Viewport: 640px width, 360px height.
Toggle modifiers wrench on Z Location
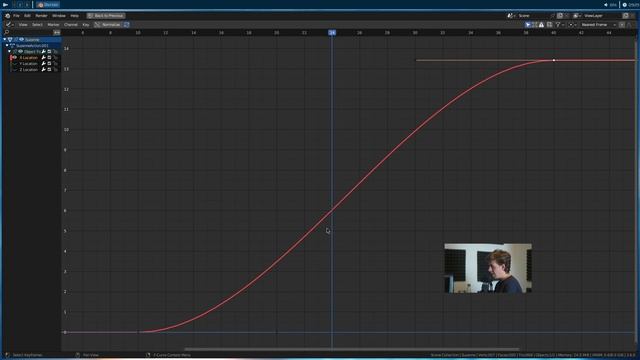coord(44,70)
